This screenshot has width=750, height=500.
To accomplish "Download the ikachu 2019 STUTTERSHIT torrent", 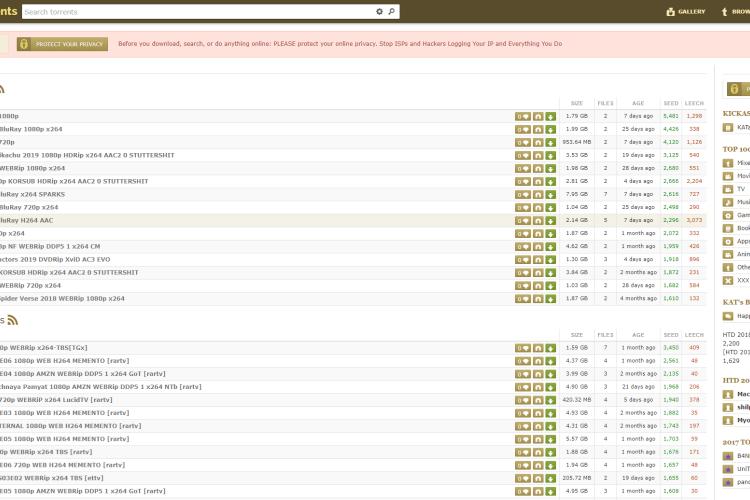I will (x=551, y=156).
